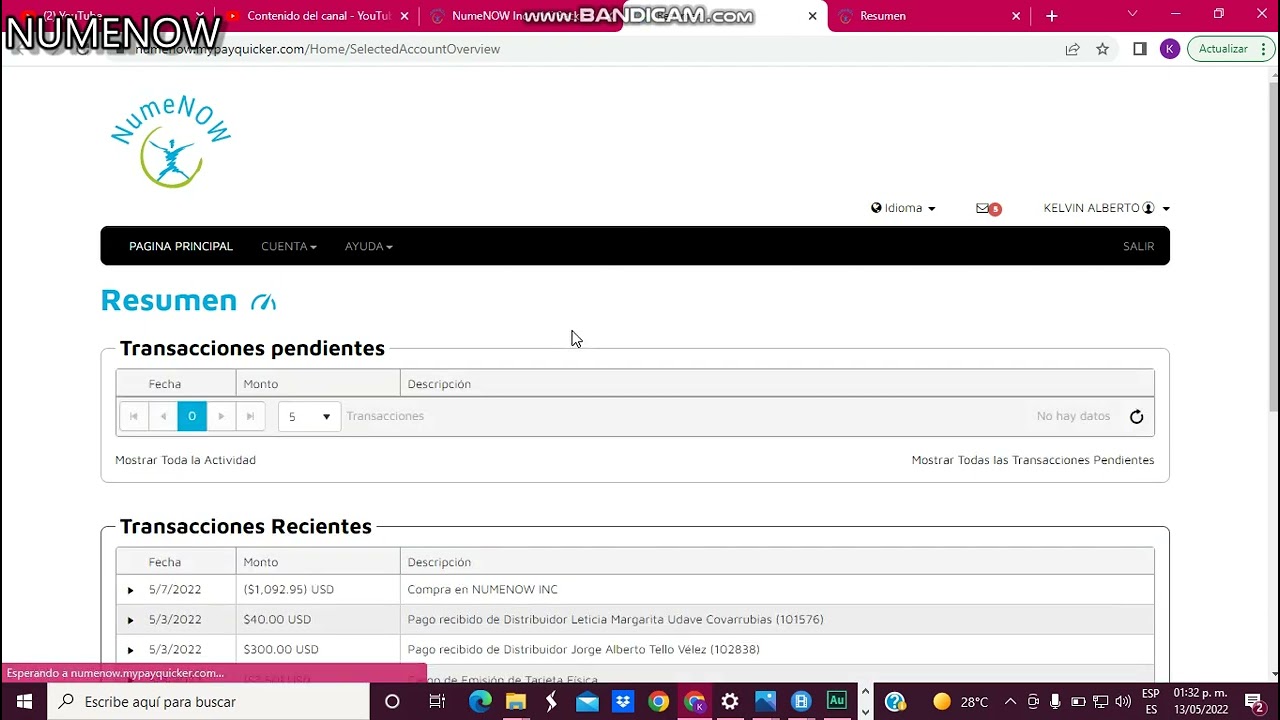This screenshot has width=1280, height=720.
Task: Click SALIR to log out
Action: tap(1138, 246)
